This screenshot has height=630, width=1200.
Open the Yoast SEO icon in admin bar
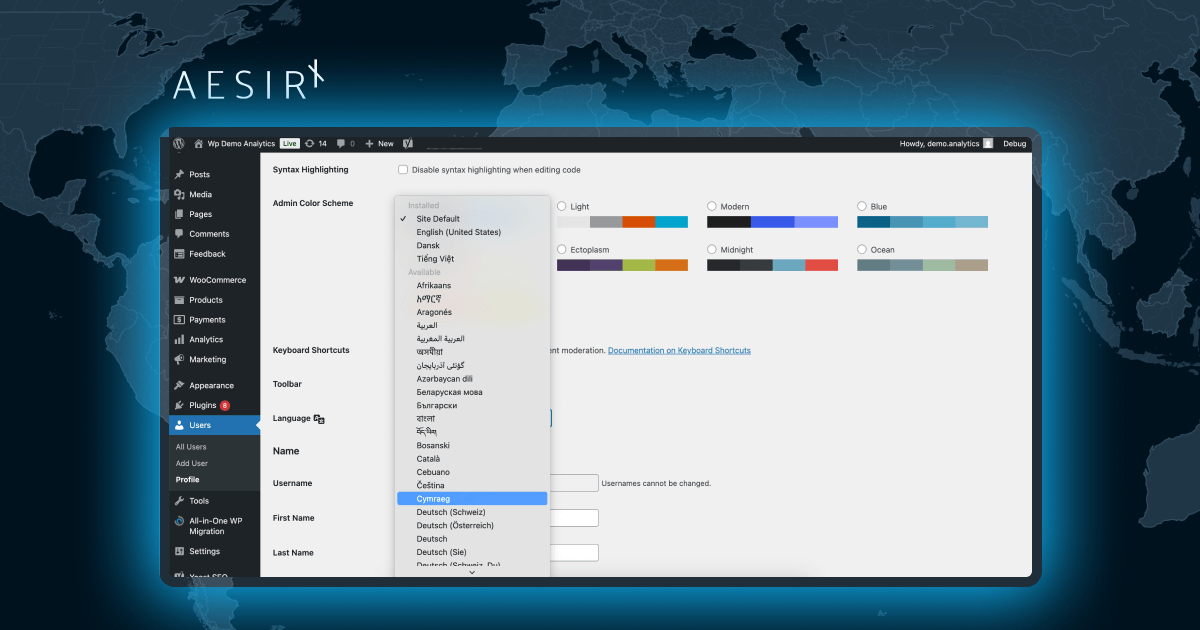coord(408,144)
